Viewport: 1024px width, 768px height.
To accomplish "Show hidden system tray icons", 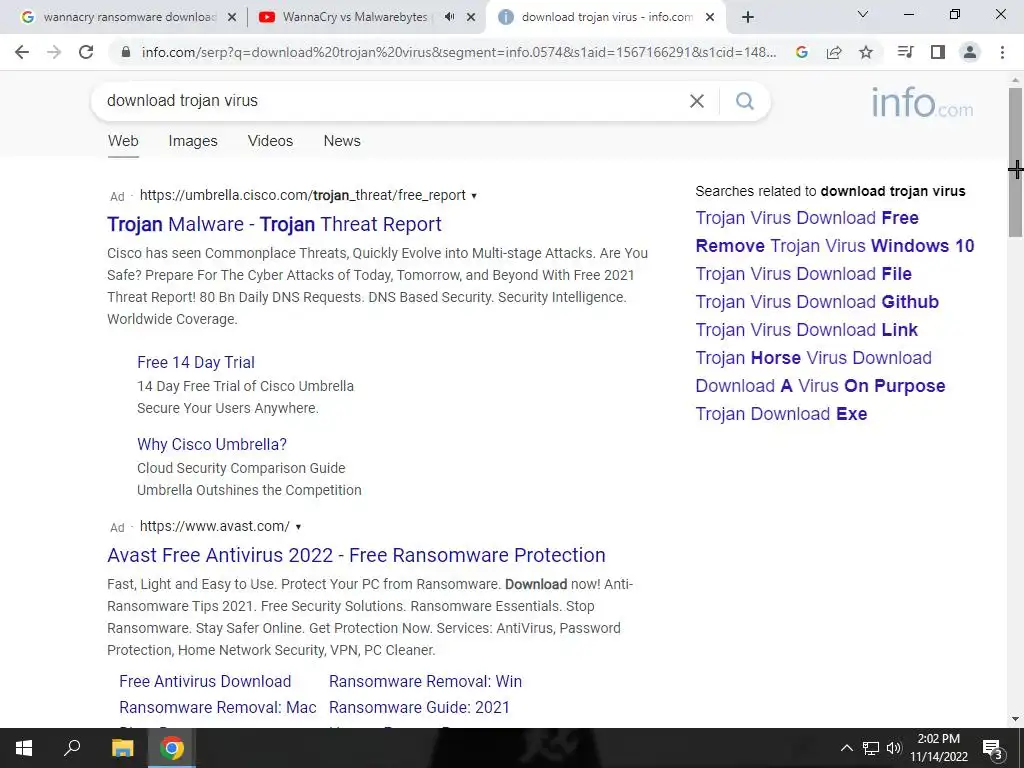I will click(x=846, y=748).
